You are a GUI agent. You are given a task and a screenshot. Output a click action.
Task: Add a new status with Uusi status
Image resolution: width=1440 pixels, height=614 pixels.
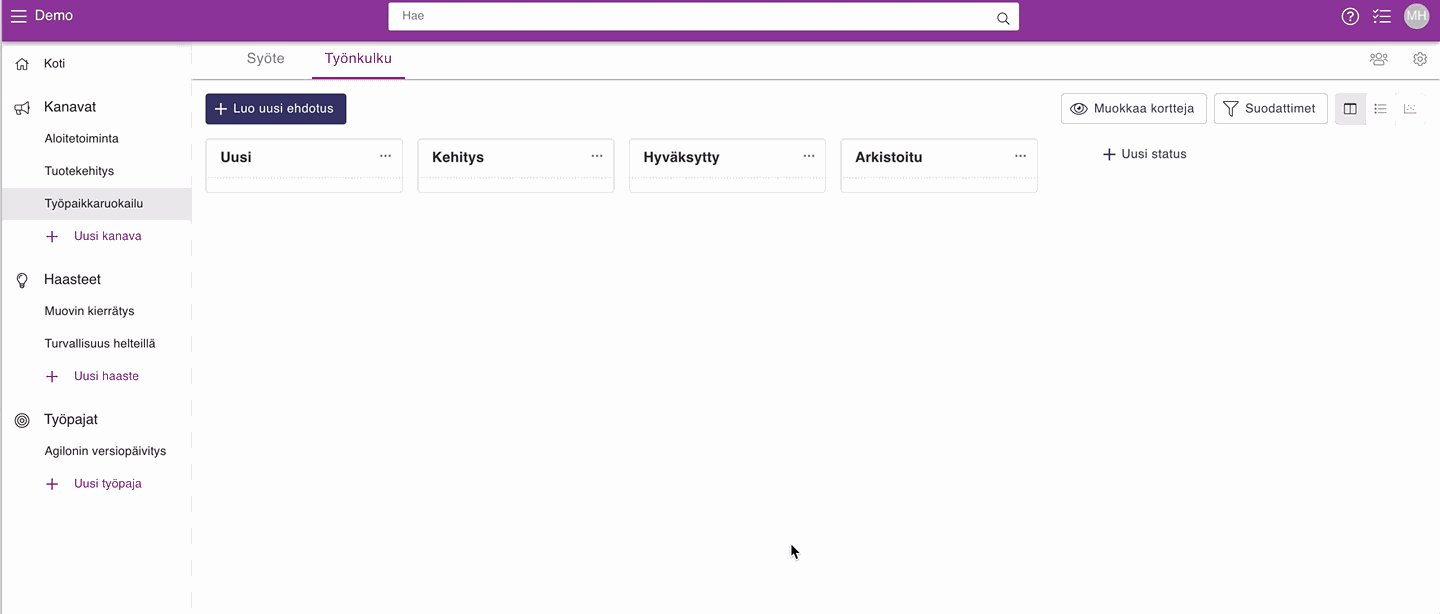tap(1144, 155)
